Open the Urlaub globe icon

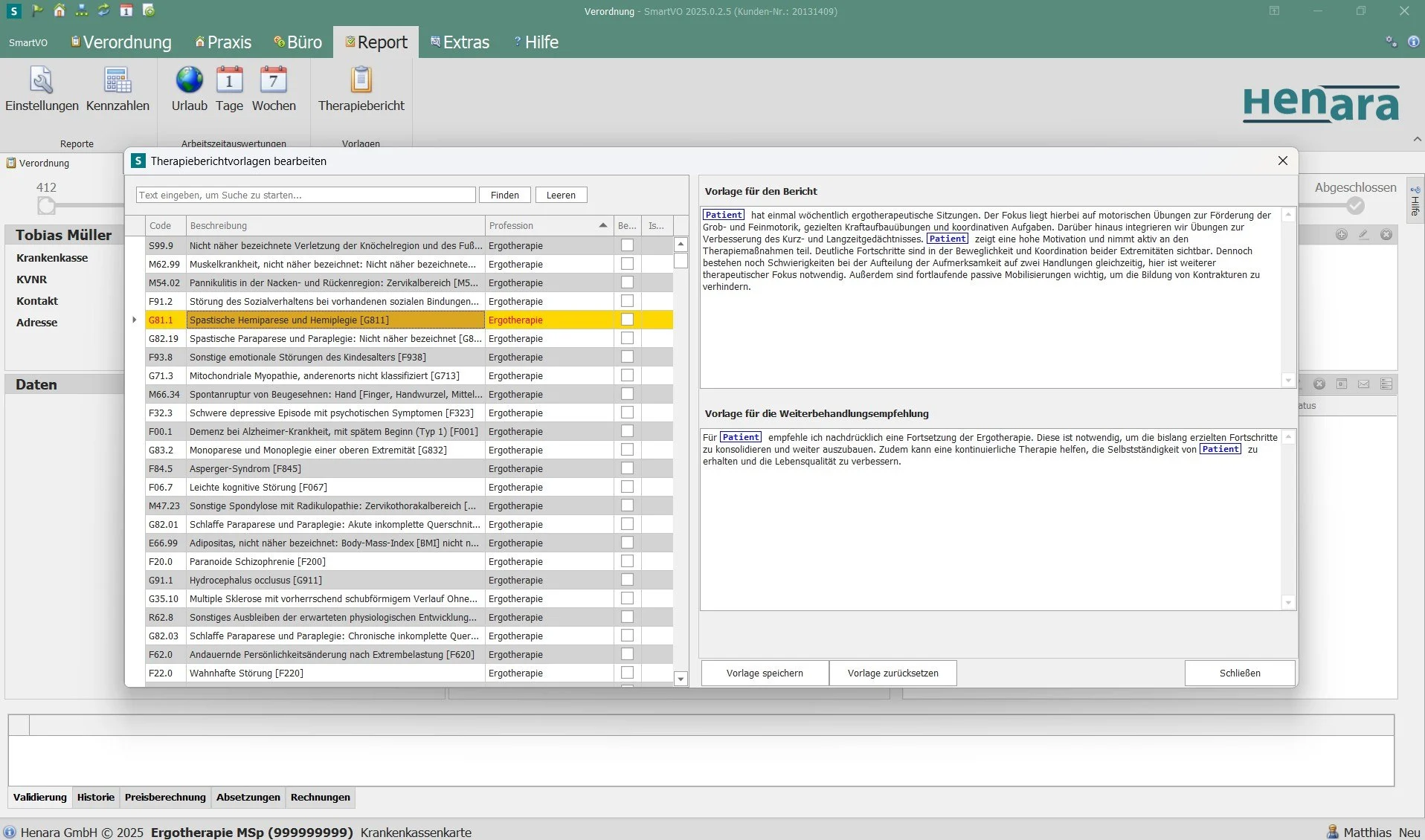point(189,80)
